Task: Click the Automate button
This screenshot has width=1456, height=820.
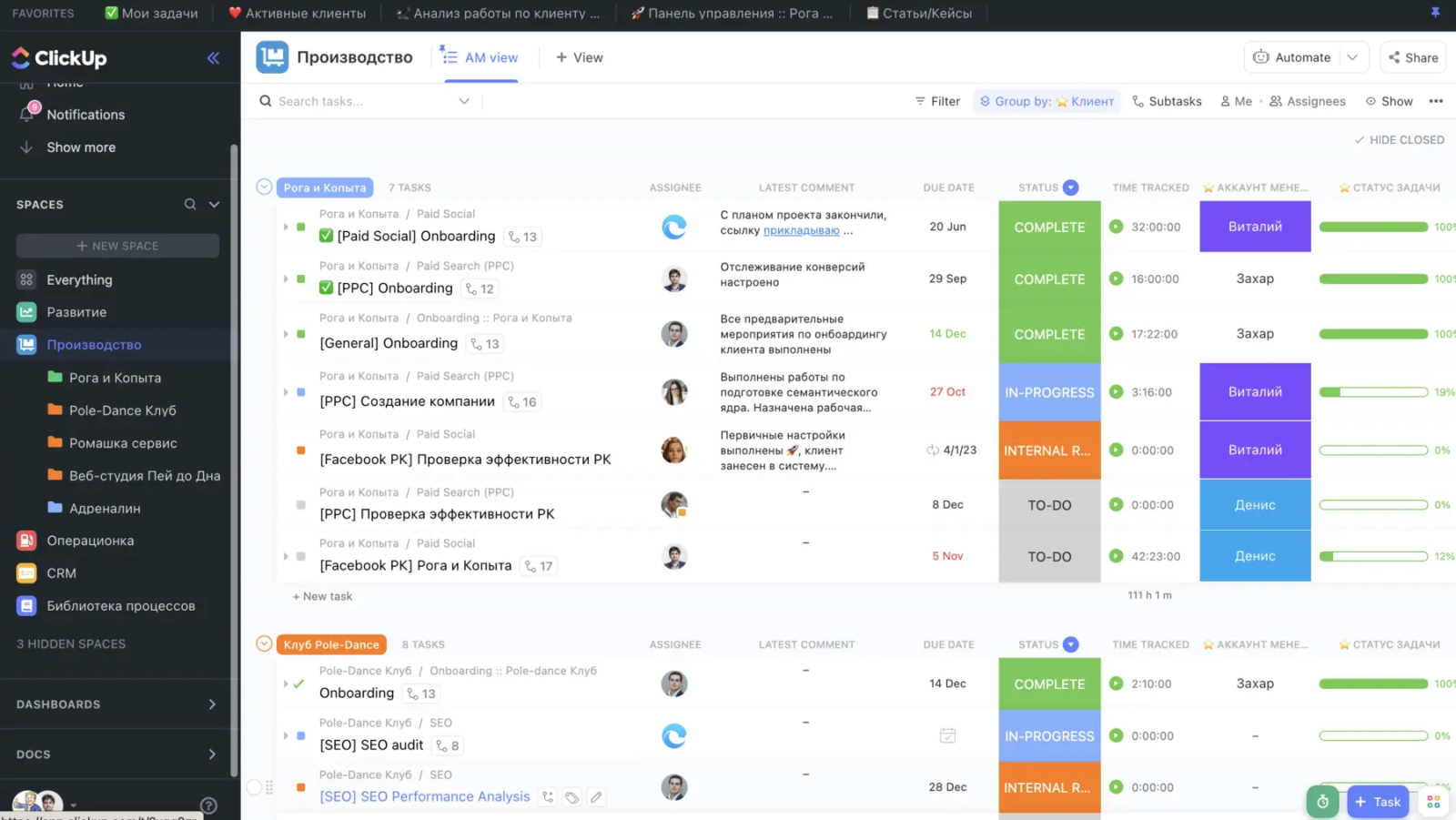Action: click(1293, 57)
